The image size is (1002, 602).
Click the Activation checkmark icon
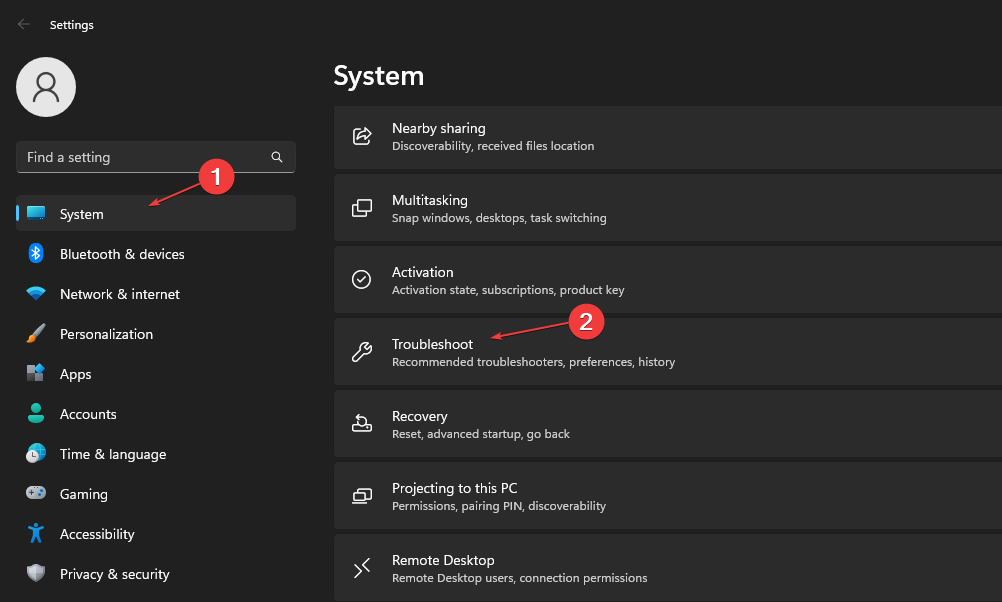[361, 280]
